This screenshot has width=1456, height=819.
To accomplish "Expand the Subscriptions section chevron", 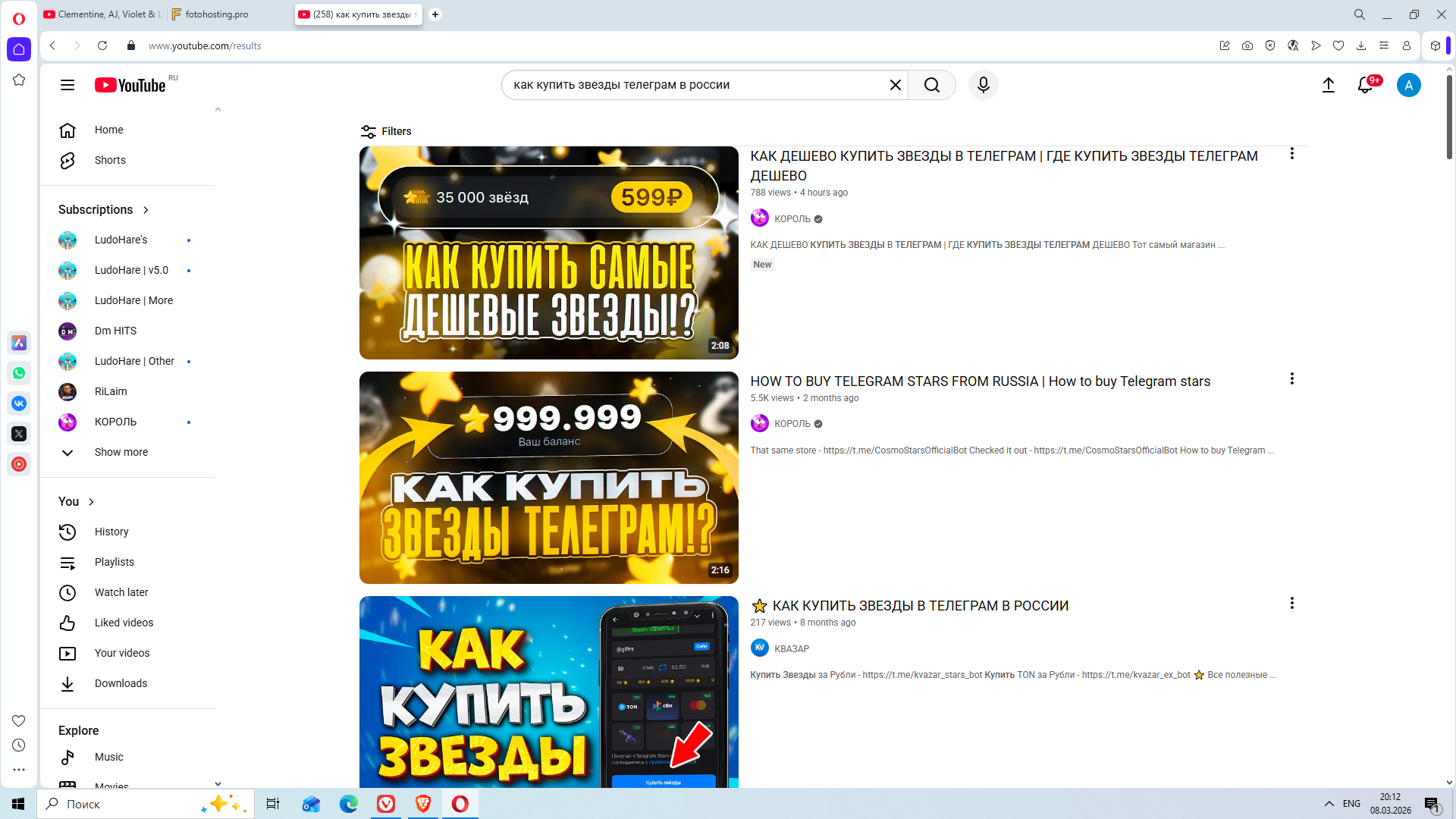I will 146,210.
